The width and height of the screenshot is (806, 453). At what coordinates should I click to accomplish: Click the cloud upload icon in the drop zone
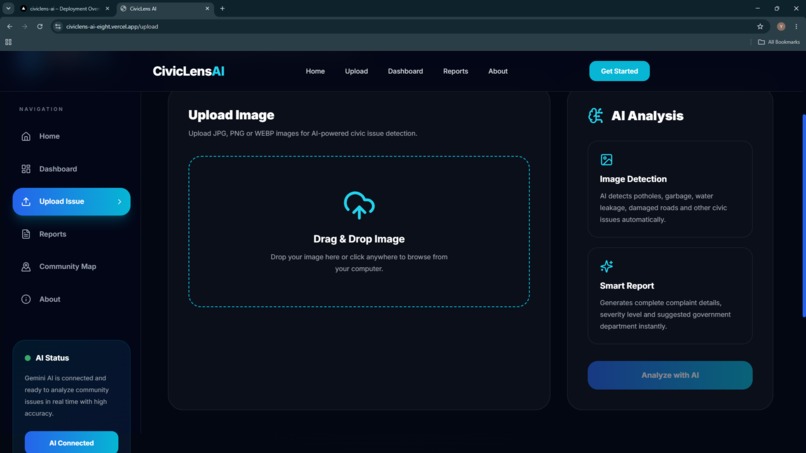[359, 205]
